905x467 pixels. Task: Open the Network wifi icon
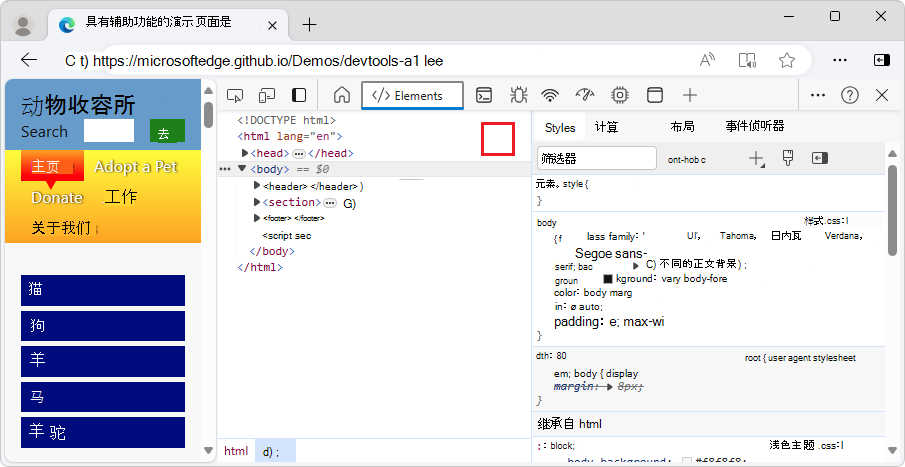tap(551, 96)
